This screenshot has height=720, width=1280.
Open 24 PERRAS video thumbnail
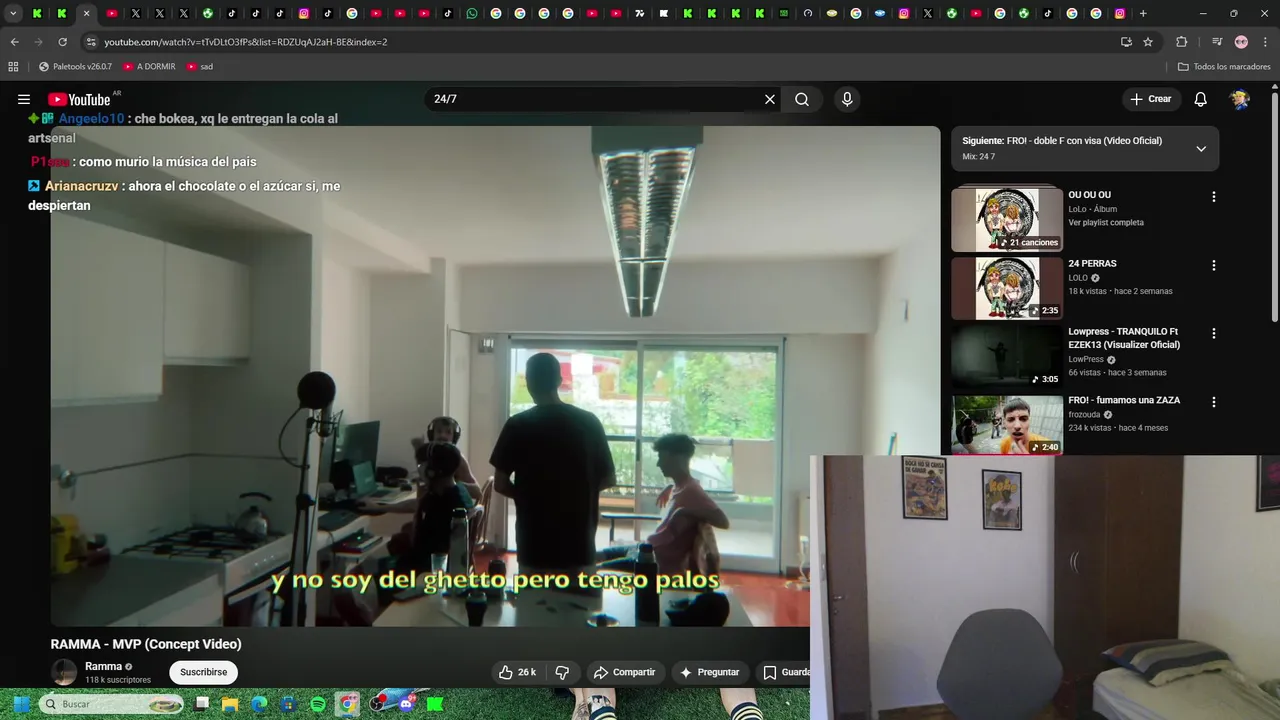click(x=1007, y=288)
